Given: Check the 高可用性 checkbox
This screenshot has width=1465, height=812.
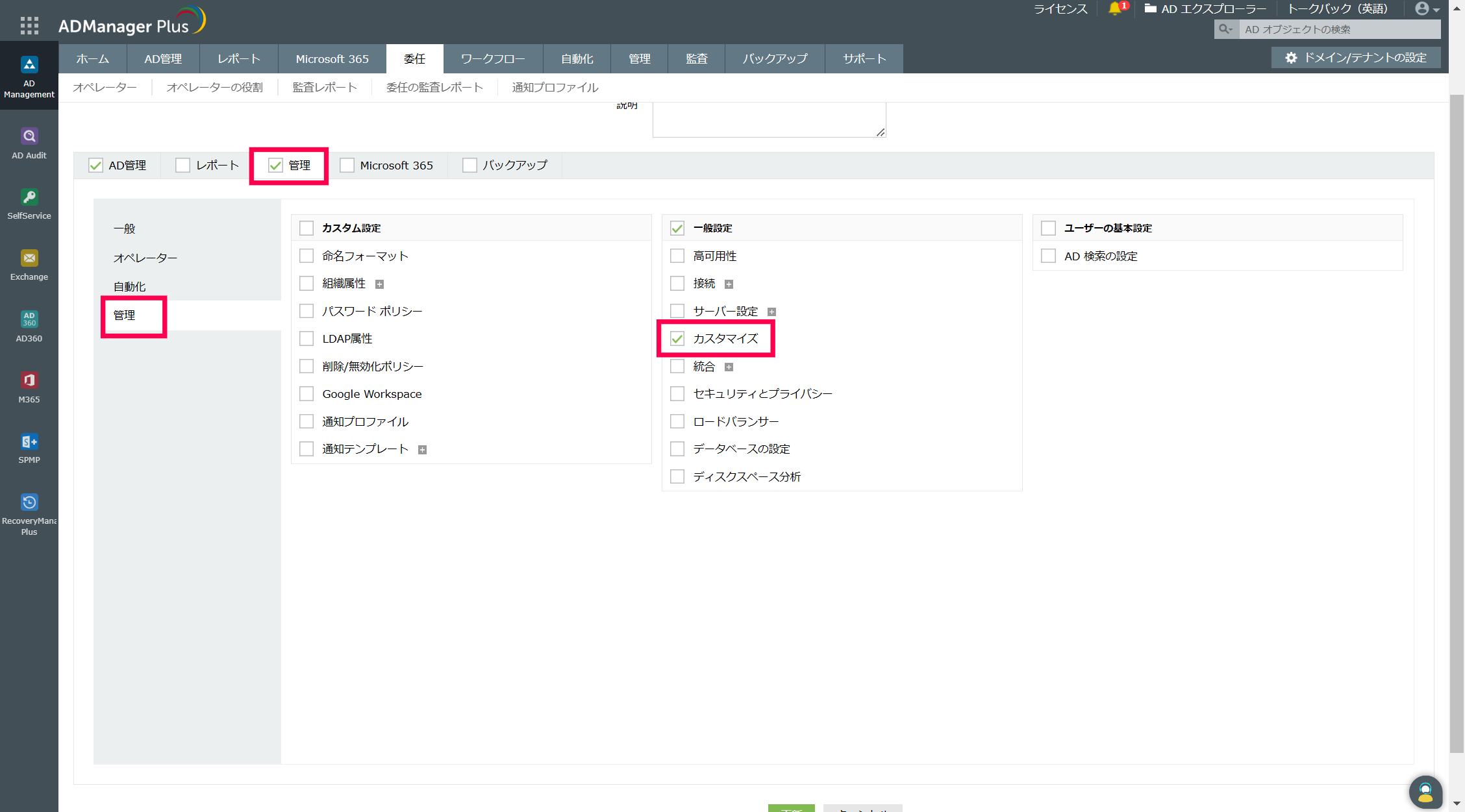Looking at the screenshot, I should 677,256.
